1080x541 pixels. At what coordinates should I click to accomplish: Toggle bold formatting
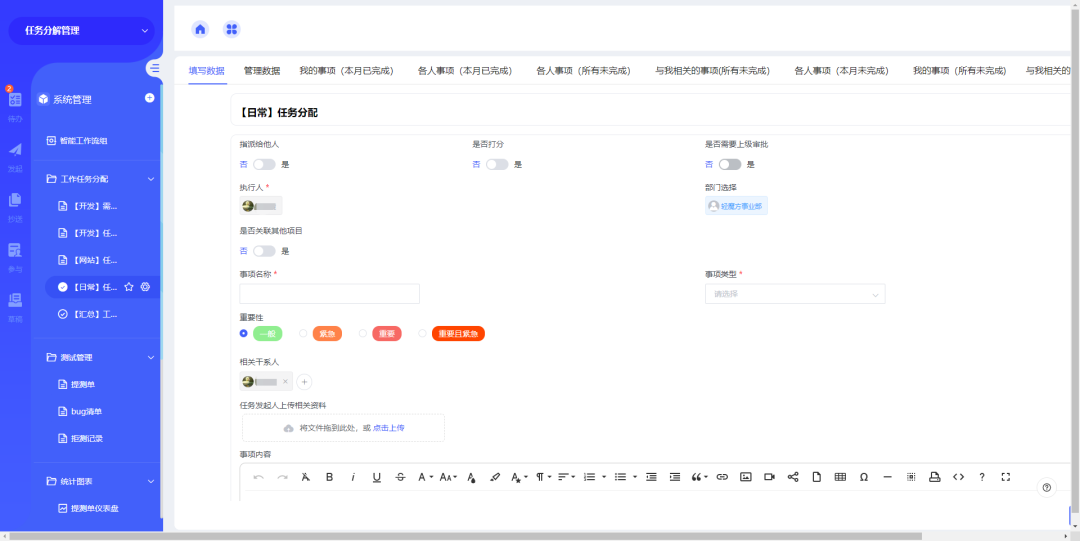pyautogui.click(x=329, y=477)
